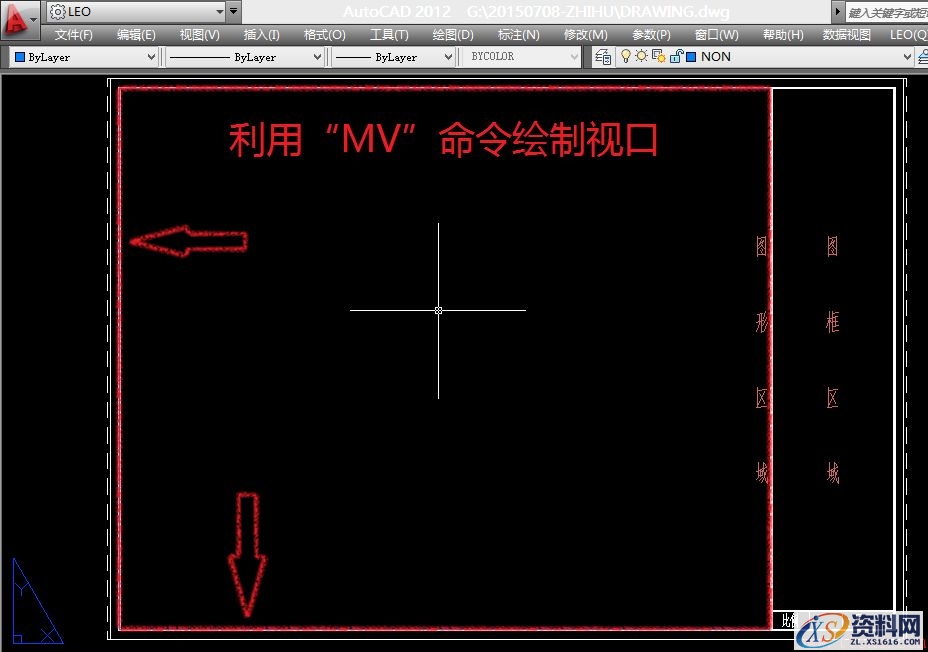Toggle the padlock to lock layer NON
Screen dimensions: 928x652
(x=674, y=56)
